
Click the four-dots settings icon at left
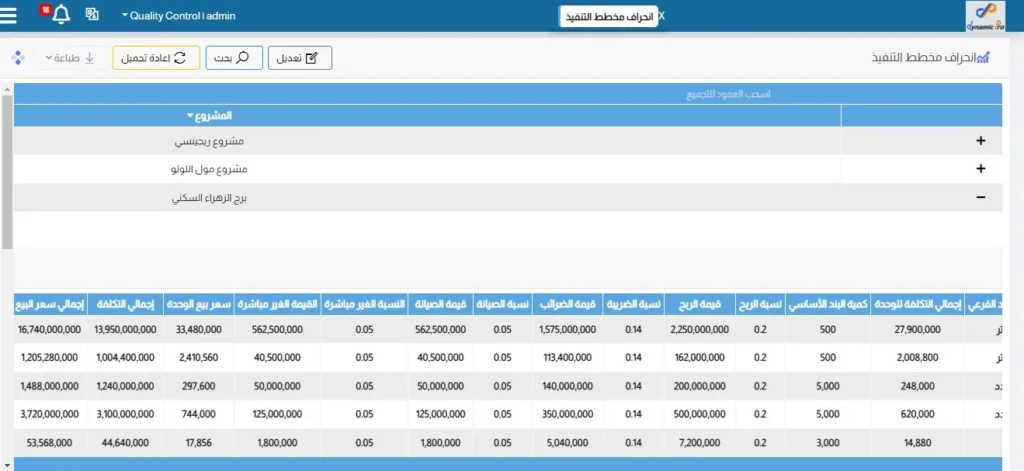click(x=17, y=58)
